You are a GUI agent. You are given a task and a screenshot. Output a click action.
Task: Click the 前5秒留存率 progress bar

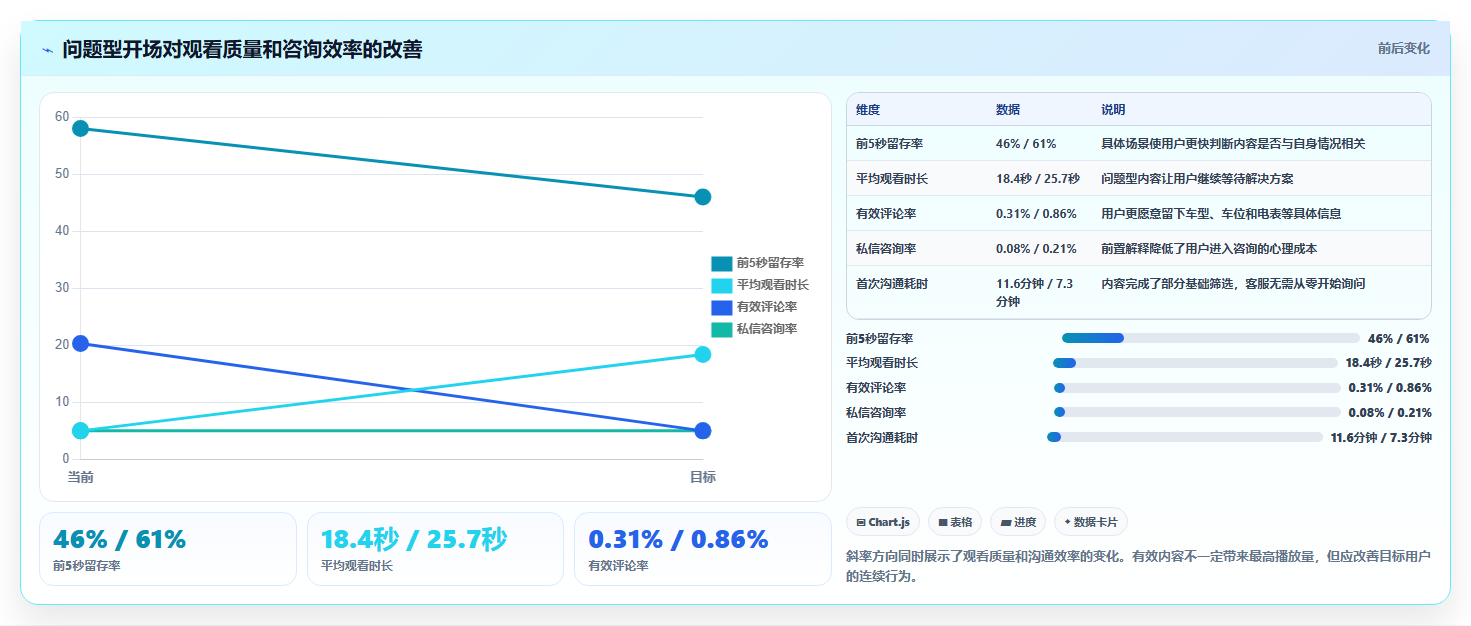click(1210, 338)
